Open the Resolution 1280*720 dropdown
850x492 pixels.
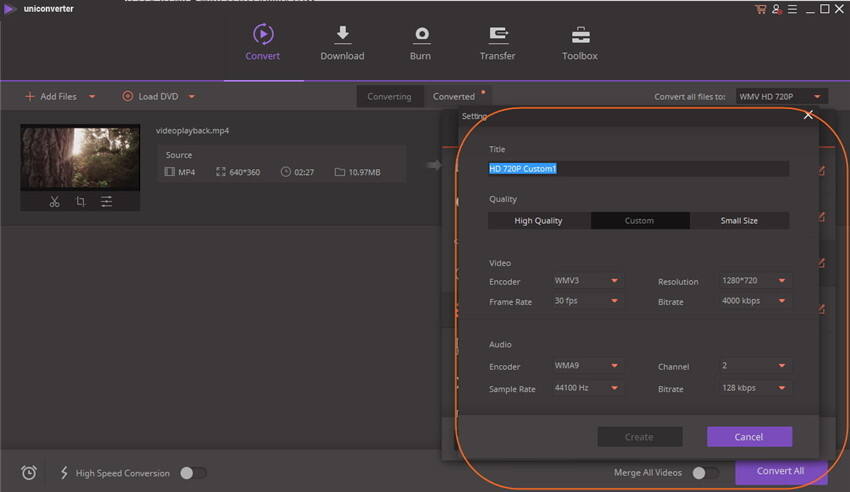pos(754,281)
